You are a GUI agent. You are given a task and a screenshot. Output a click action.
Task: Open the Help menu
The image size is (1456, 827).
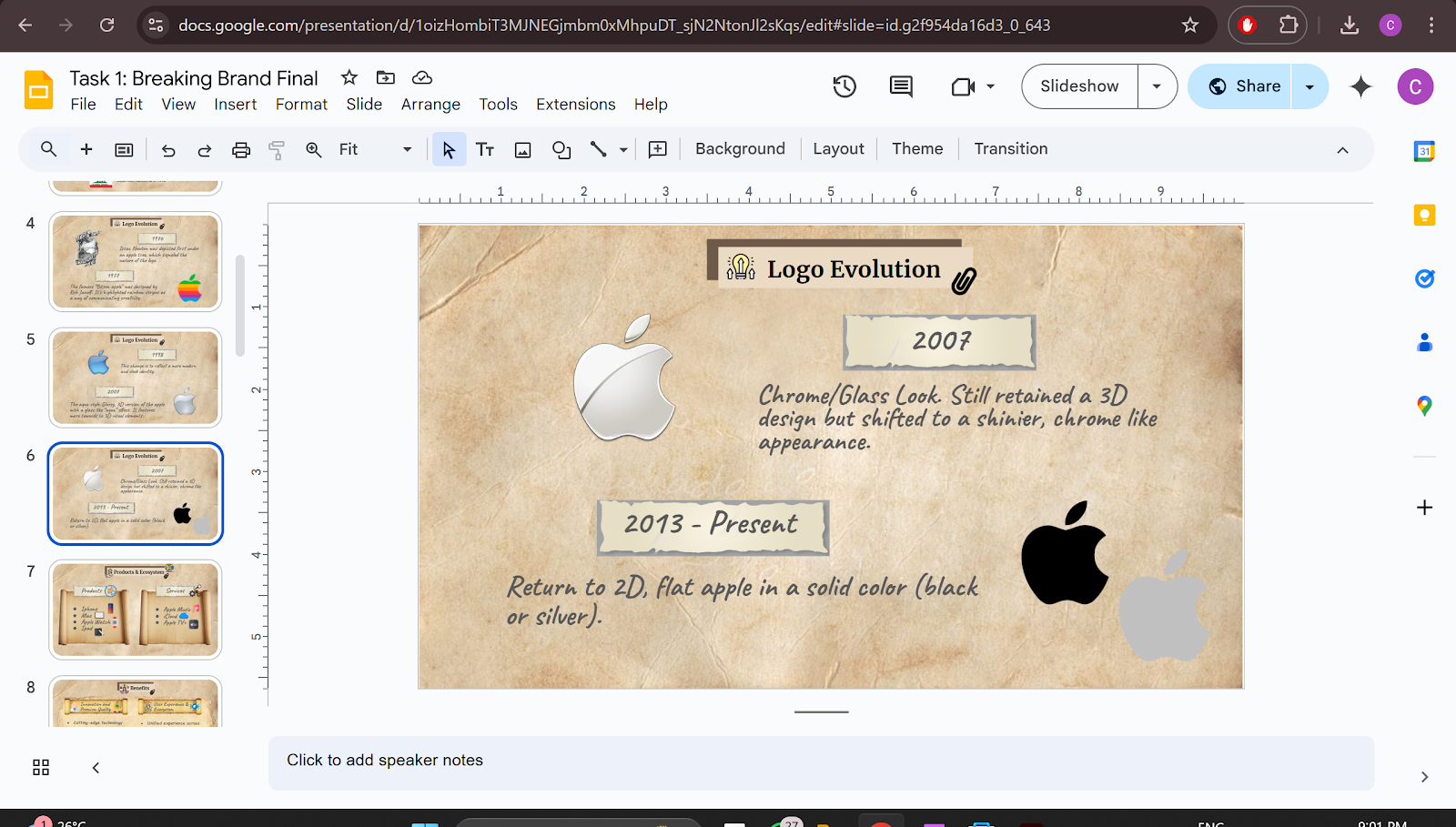coord(651,105)
